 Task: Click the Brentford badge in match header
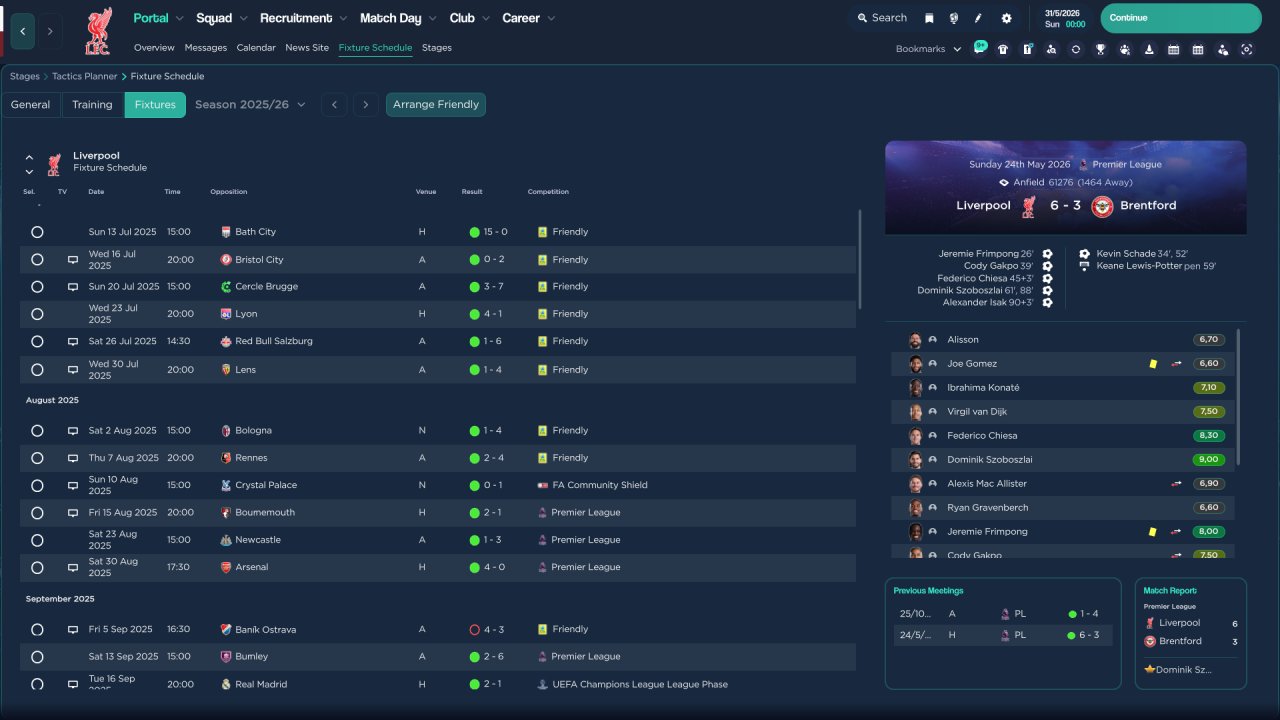pyautogui.click(x=1102, y=206)
